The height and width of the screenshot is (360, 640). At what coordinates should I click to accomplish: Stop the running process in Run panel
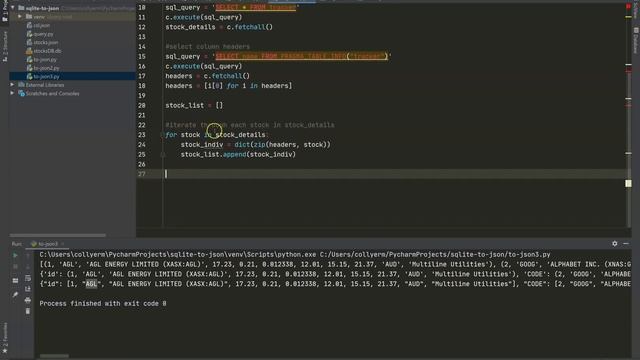16,267
